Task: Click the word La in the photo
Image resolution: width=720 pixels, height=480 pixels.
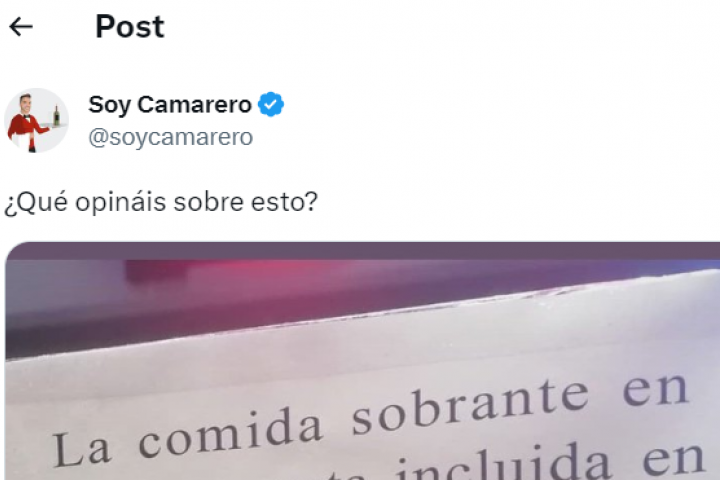Action: [x=82, y=448]
